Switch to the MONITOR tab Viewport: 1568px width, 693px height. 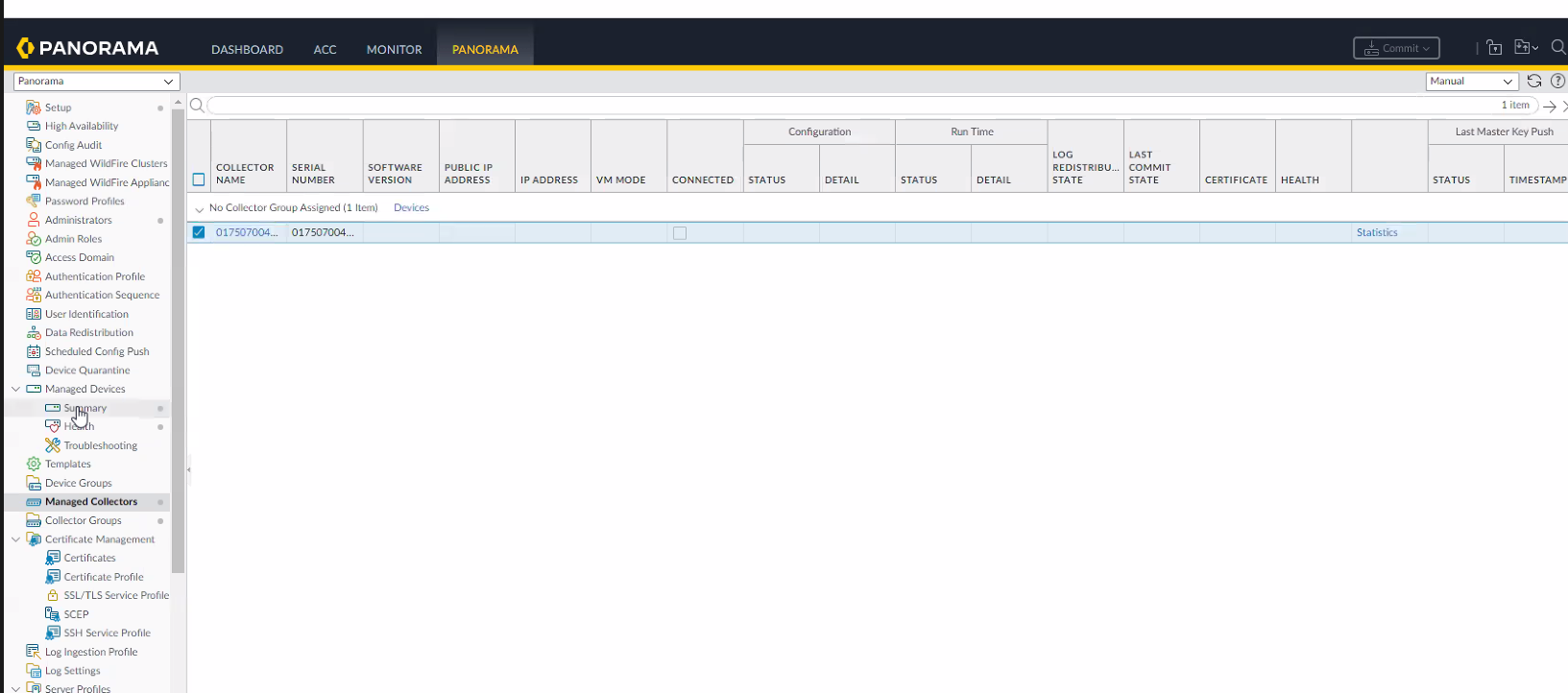[394, 49]
